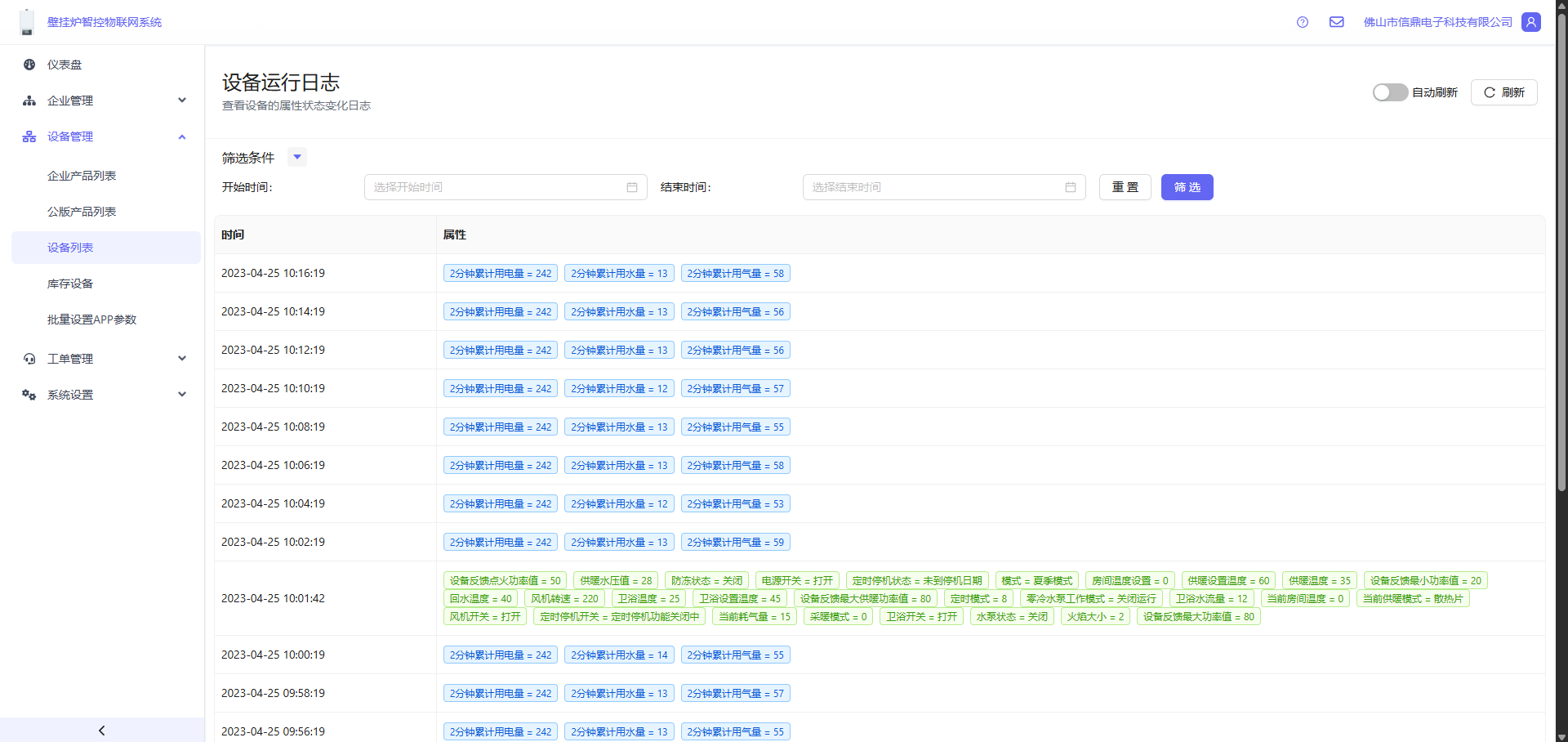Expand the 企业管理 menu chevron

[x=182, y=101]
